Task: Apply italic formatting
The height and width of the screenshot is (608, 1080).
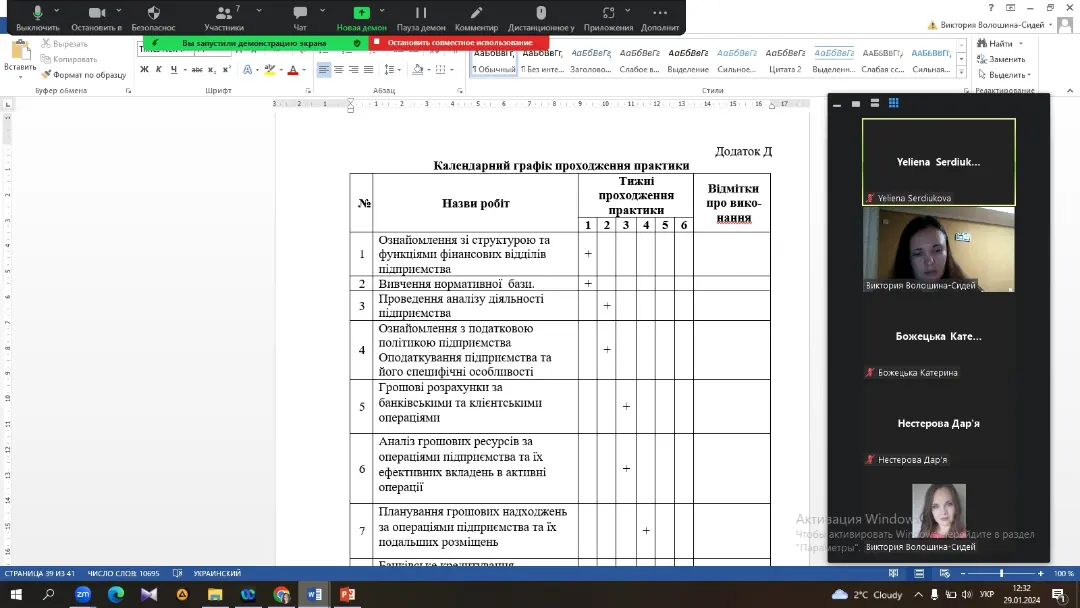Action: (x=159, y=70)
